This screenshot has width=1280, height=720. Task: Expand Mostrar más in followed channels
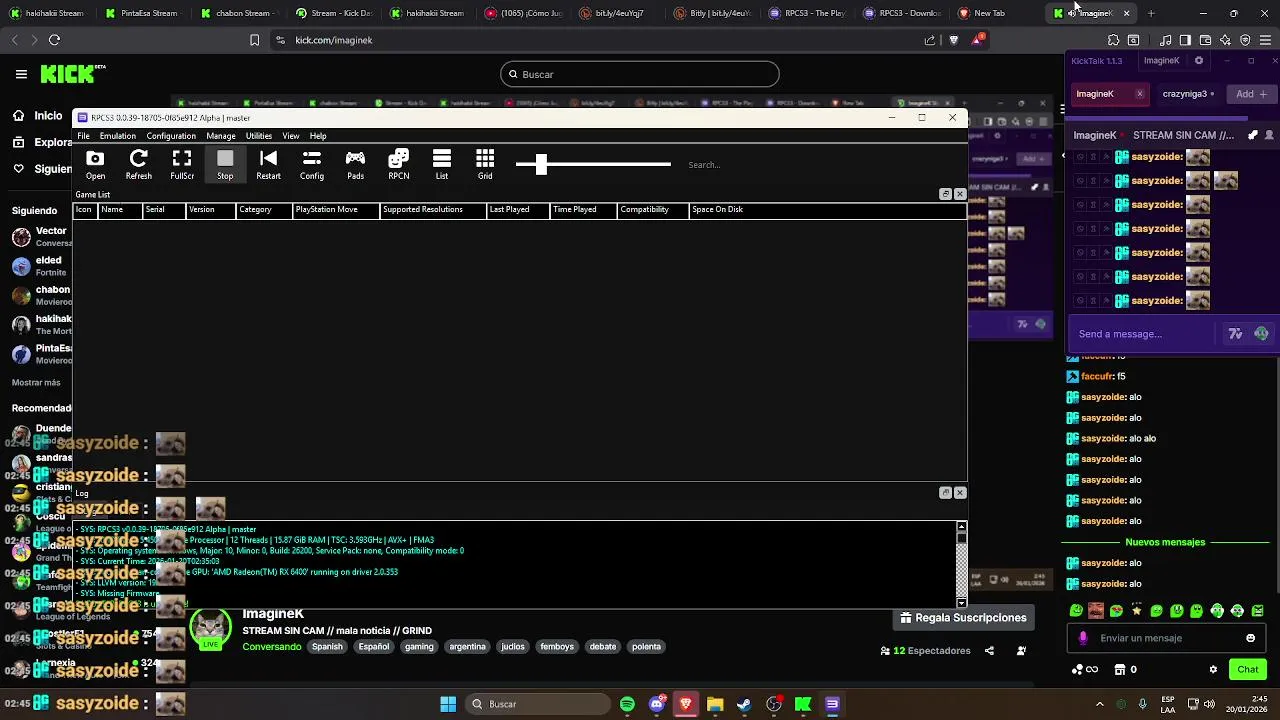coord(36,383)
